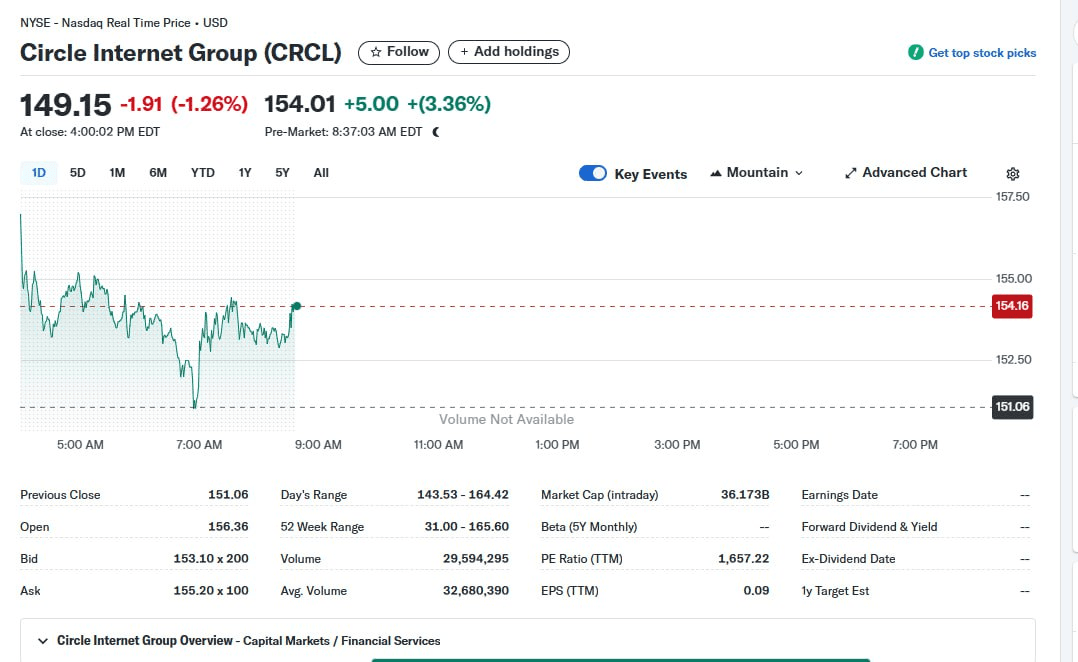The image size is (1078, 662).
Task: Click Avg. Volume value 32,680,390
Action: pyautogui.click(x=476, y=591)
